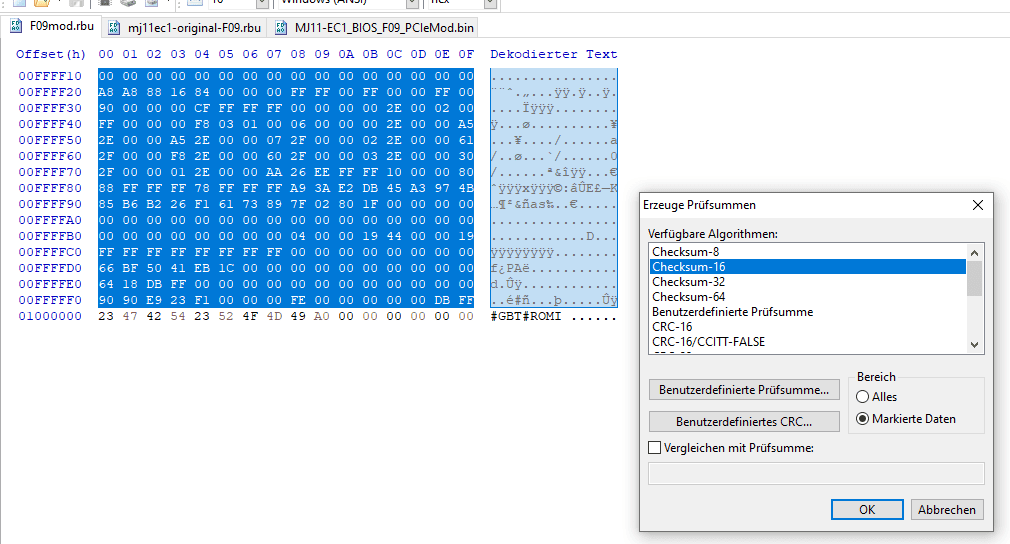Click the offset label 00FFFFC0
1010x544 pixels.
pos(50,252)
